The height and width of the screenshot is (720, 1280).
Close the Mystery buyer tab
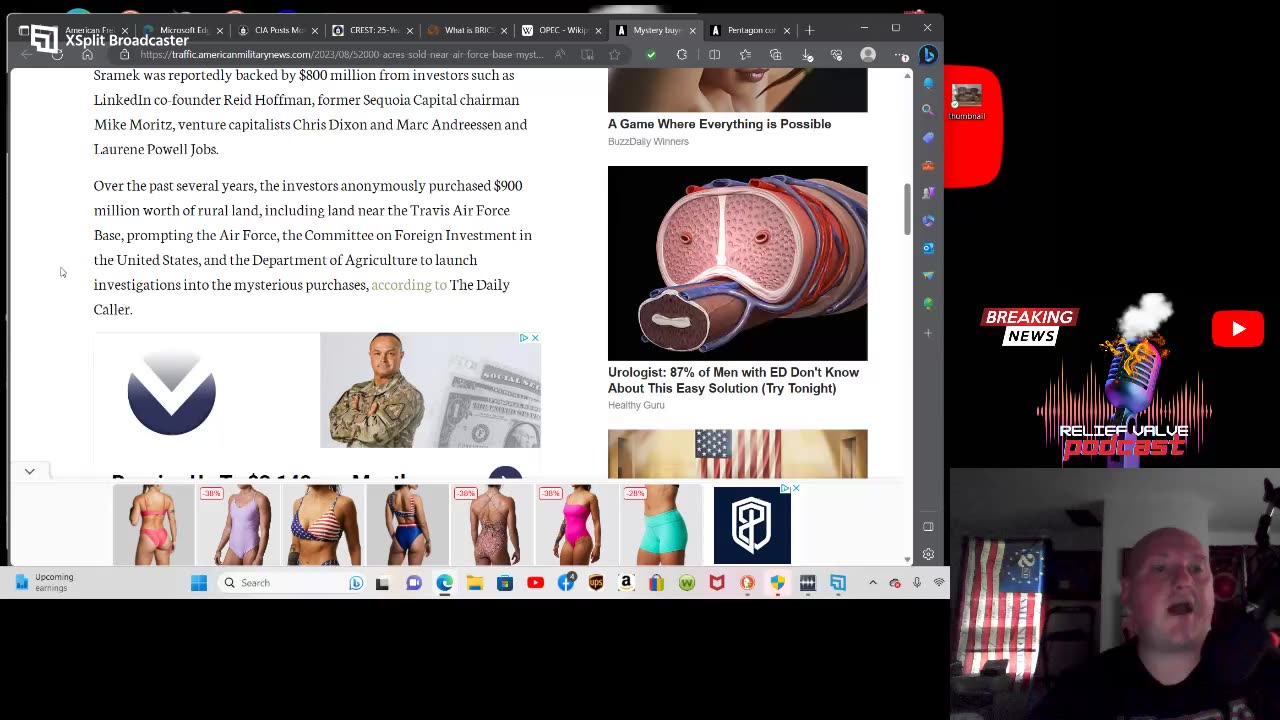692,30
